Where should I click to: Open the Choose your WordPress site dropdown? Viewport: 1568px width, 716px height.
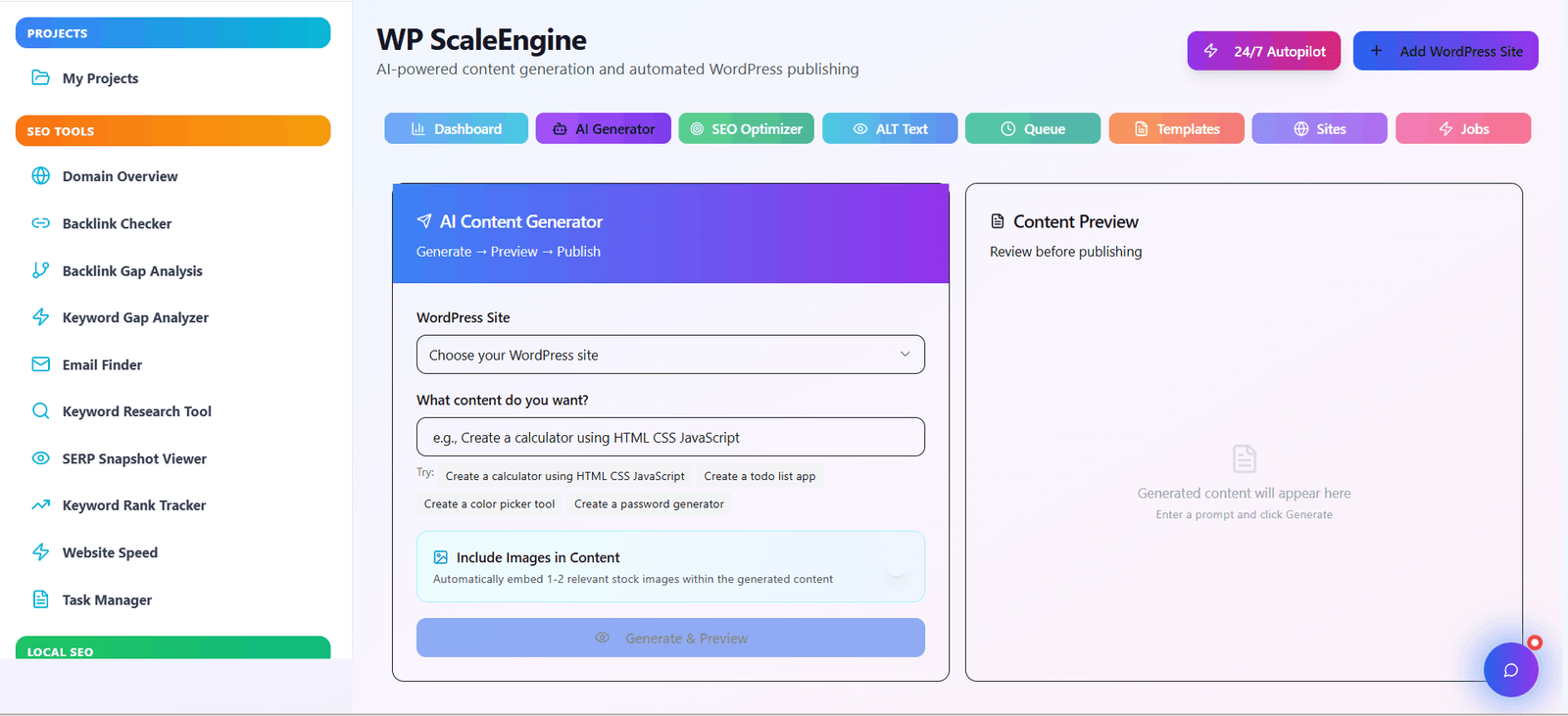pyautogui.click(x=670, y=355)
